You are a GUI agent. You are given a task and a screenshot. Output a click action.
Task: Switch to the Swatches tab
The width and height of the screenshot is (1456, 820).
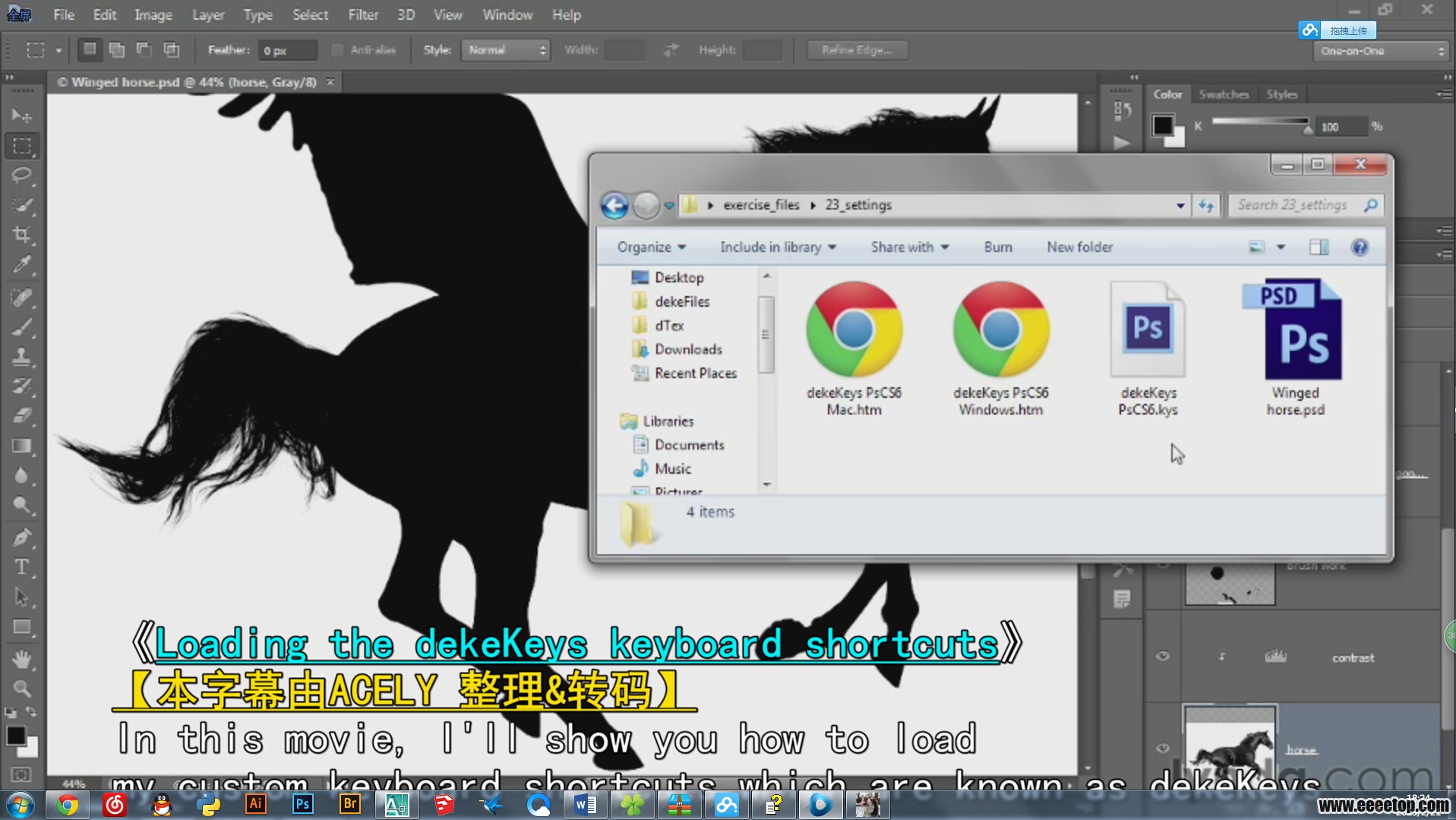(x=1224, y=95)
